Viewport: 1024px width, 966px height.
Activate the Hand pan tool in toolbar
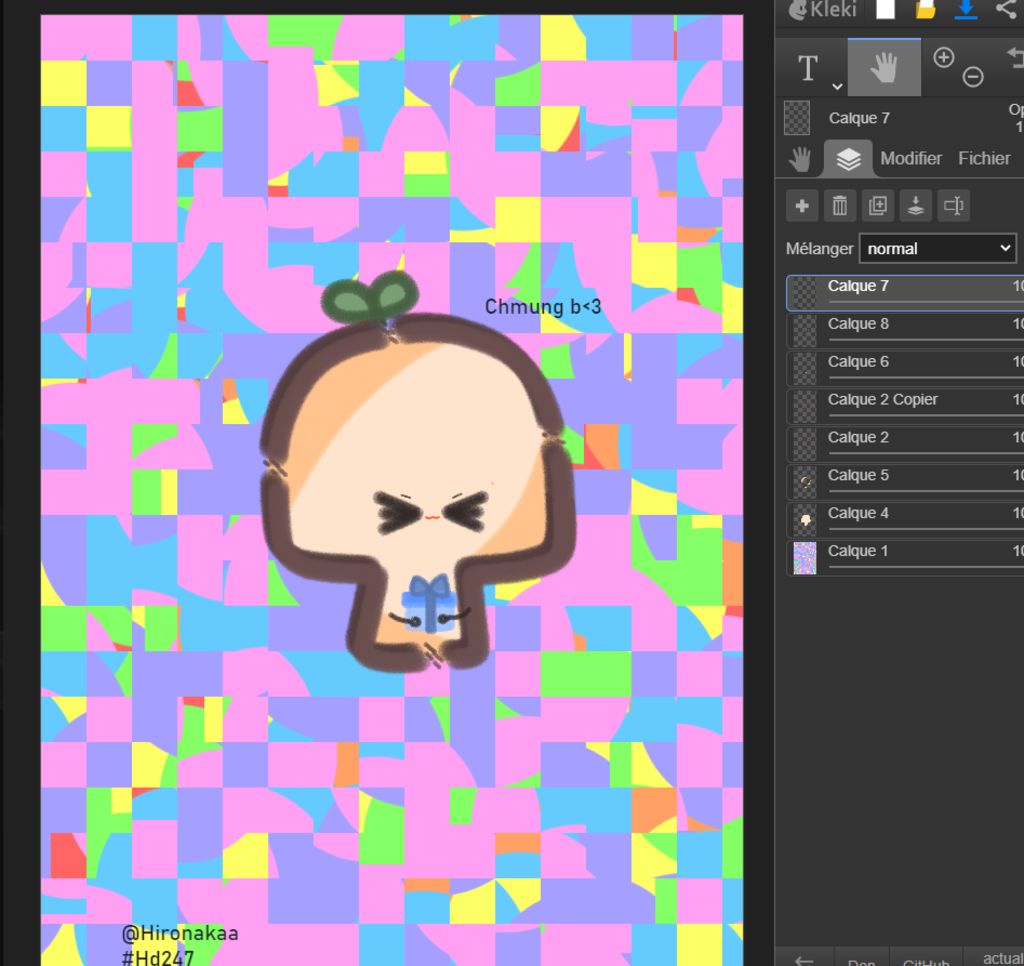884,68
